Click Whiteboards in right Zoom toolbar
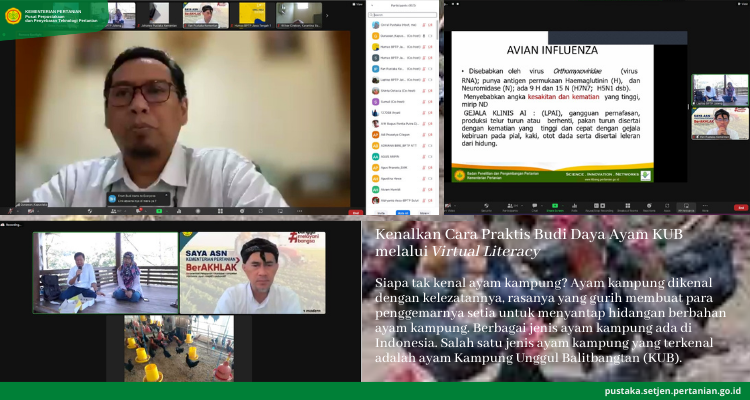Image resolution: width=750 pixels, height=400 pixels. point(686,208)
